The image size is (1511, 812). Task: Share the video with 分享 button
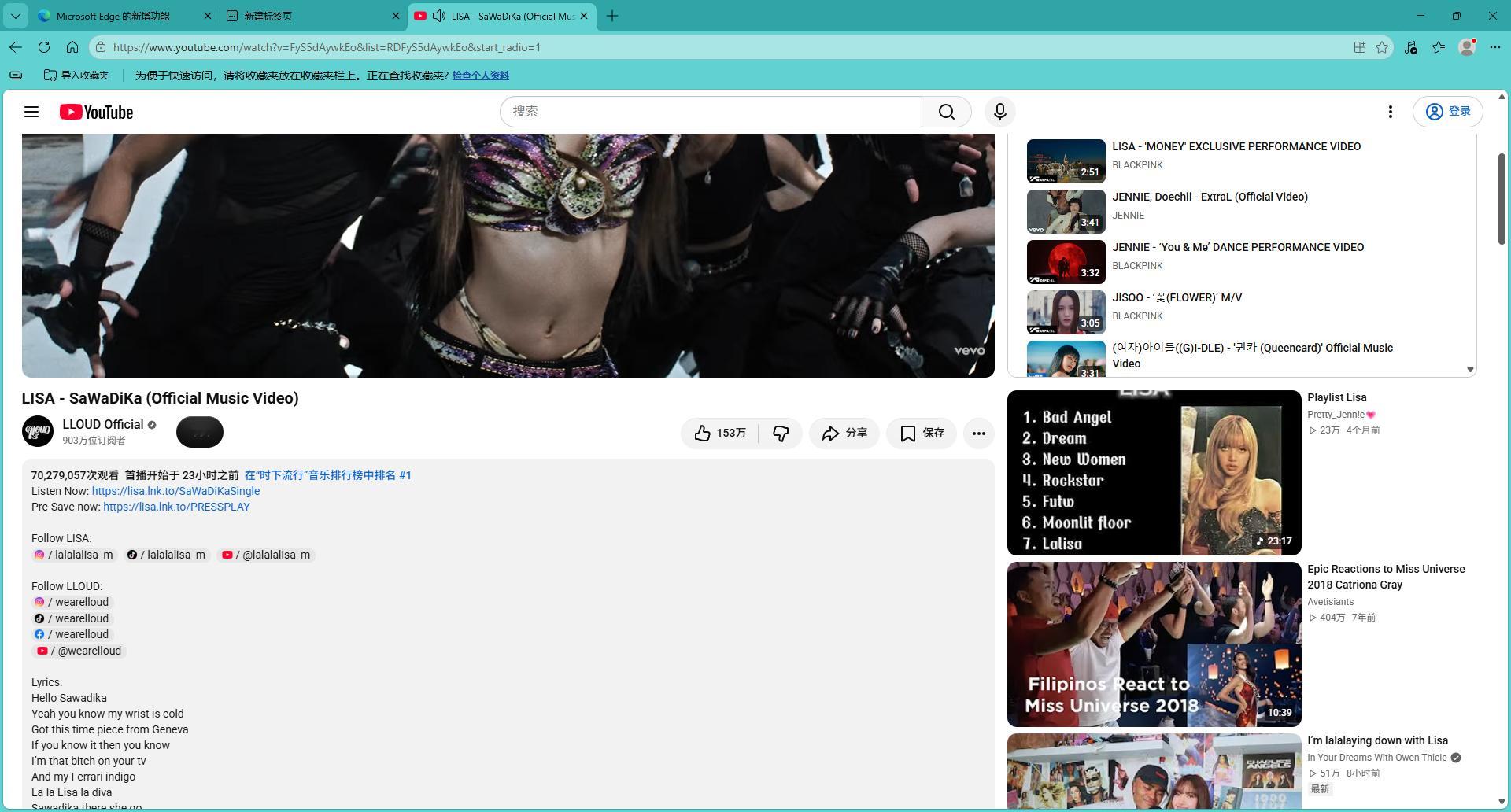click(x=844, y=434)
